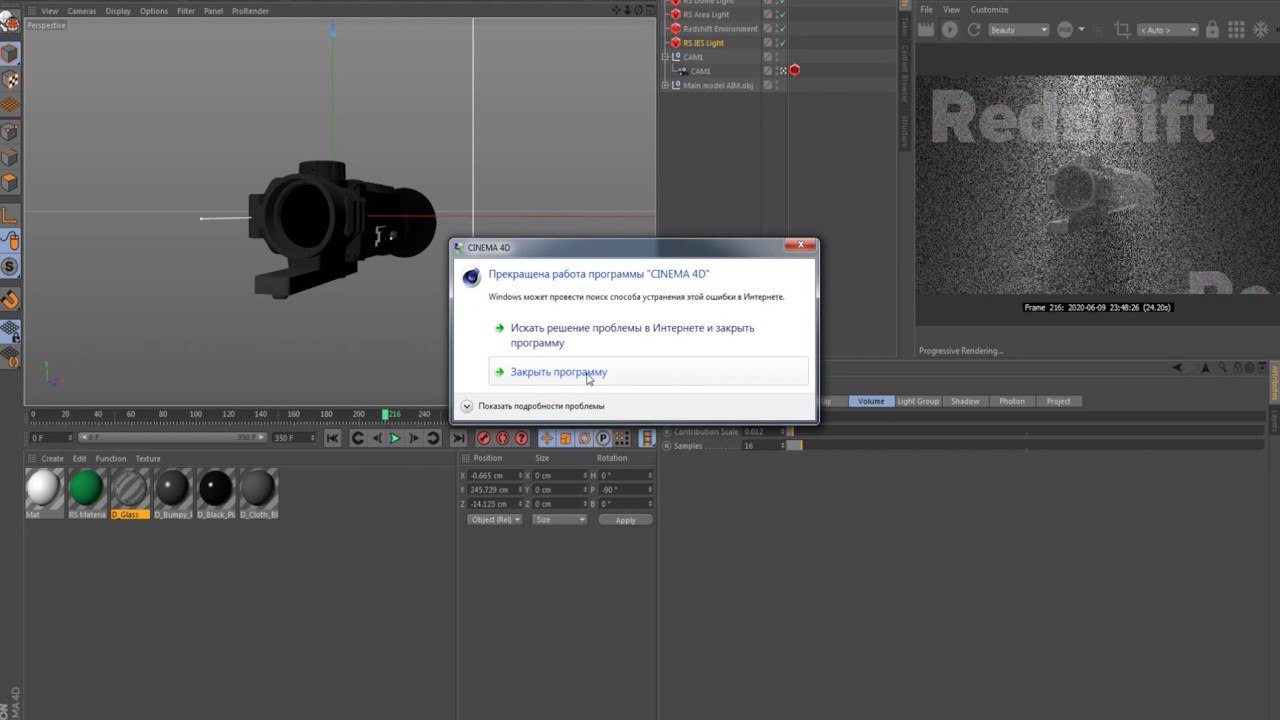Viewport: 1280px width, 720px height.
Task: Switch to the Photon tab
Action: [1012, 401]
